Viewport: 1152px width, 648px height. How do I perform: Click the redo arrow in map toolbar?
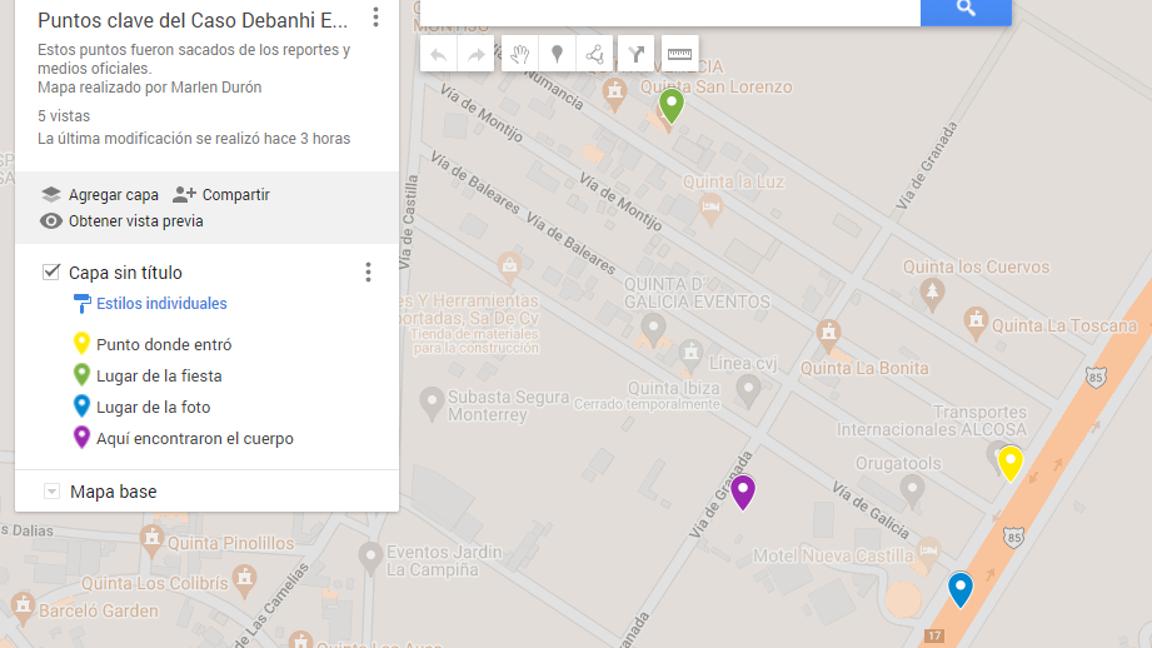click(x=476, y=54)
